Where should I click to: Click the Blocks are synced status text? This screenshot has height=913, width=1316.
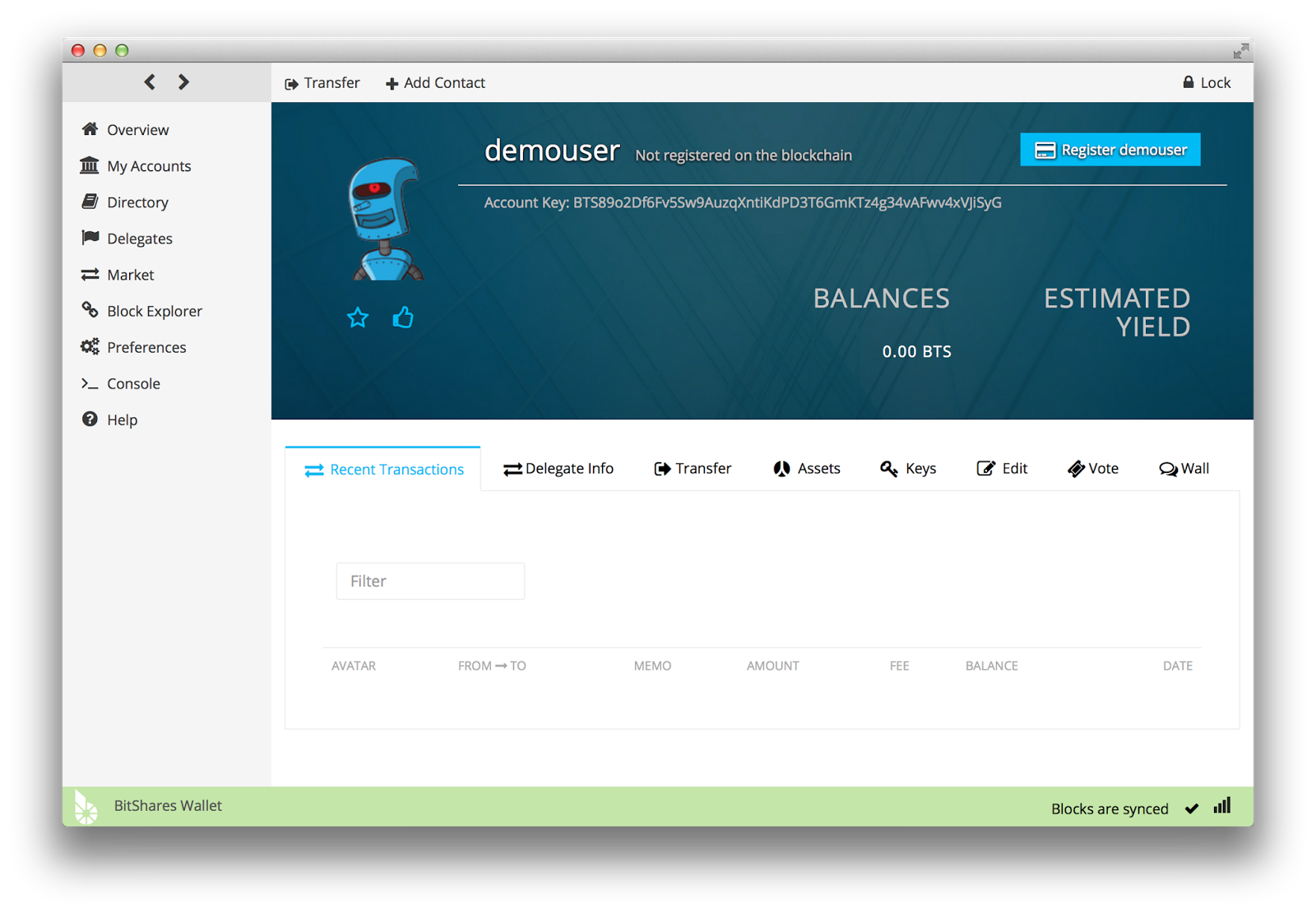(x=1110, y=809)
